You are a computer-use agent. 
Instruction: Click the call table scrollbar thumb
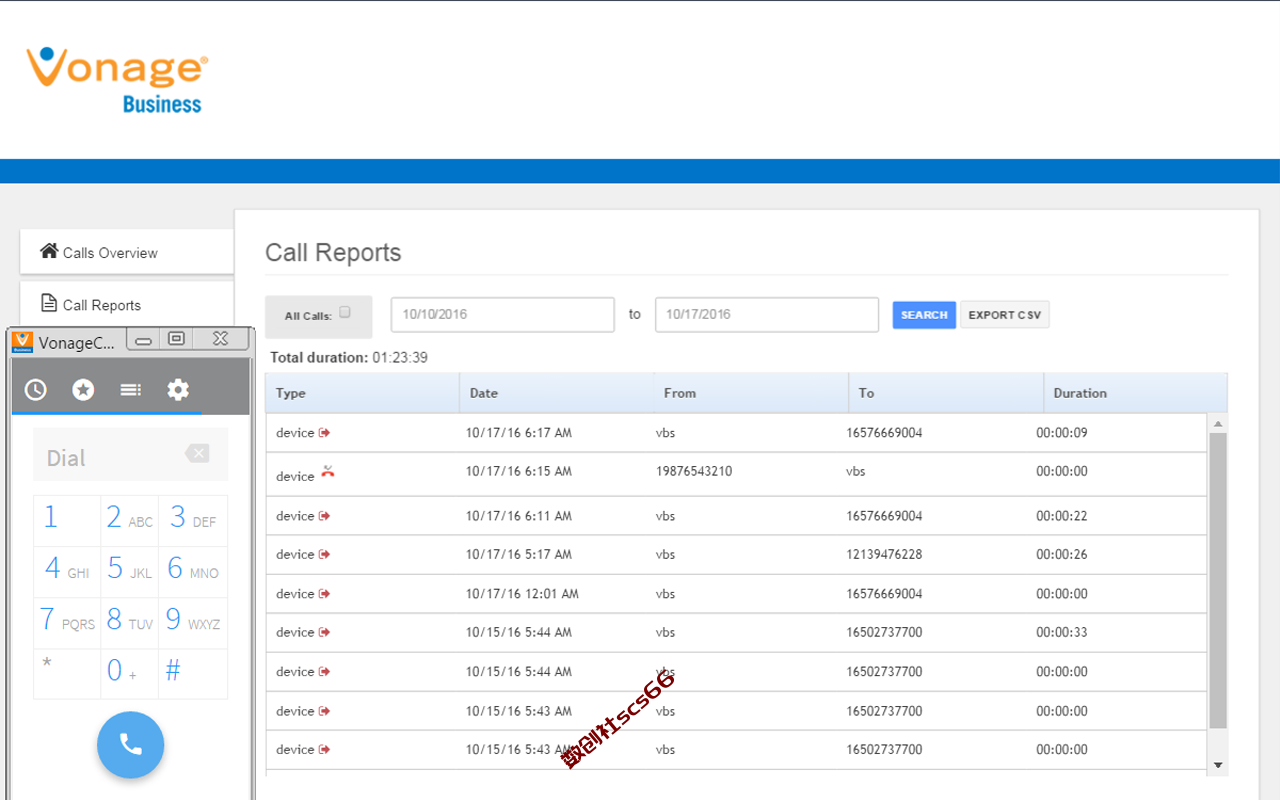click(x=1218, y=580)
